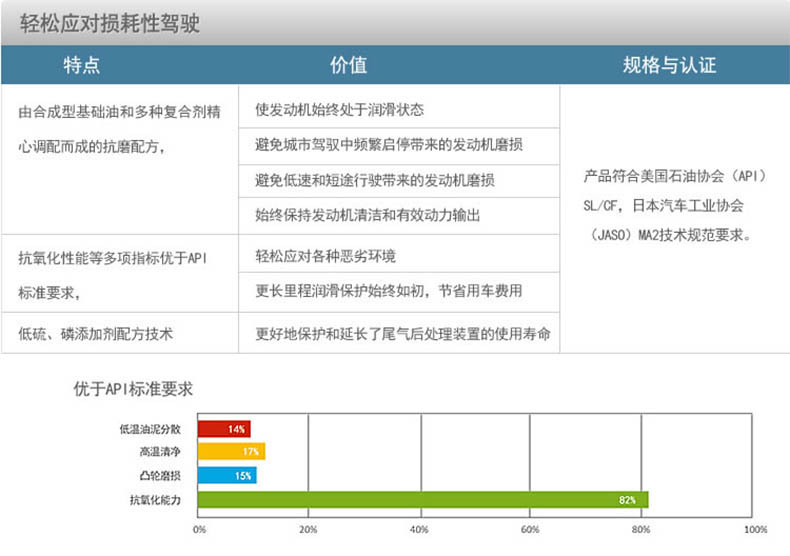The height and width of the screenshot is (556, 790).
Task: Click the 更好地保护 尾气后处理装置 row
Action: point(402,334)
